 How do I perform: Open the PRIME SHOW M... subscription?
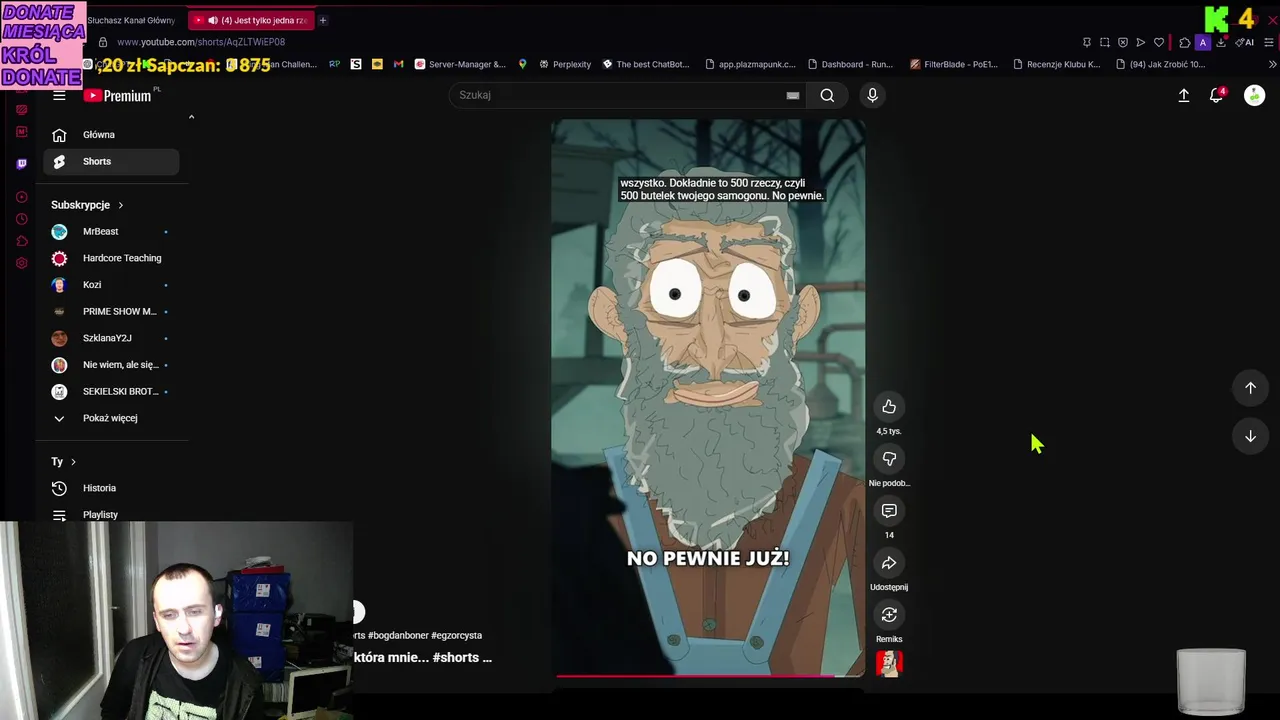click(x=111, y=312)
